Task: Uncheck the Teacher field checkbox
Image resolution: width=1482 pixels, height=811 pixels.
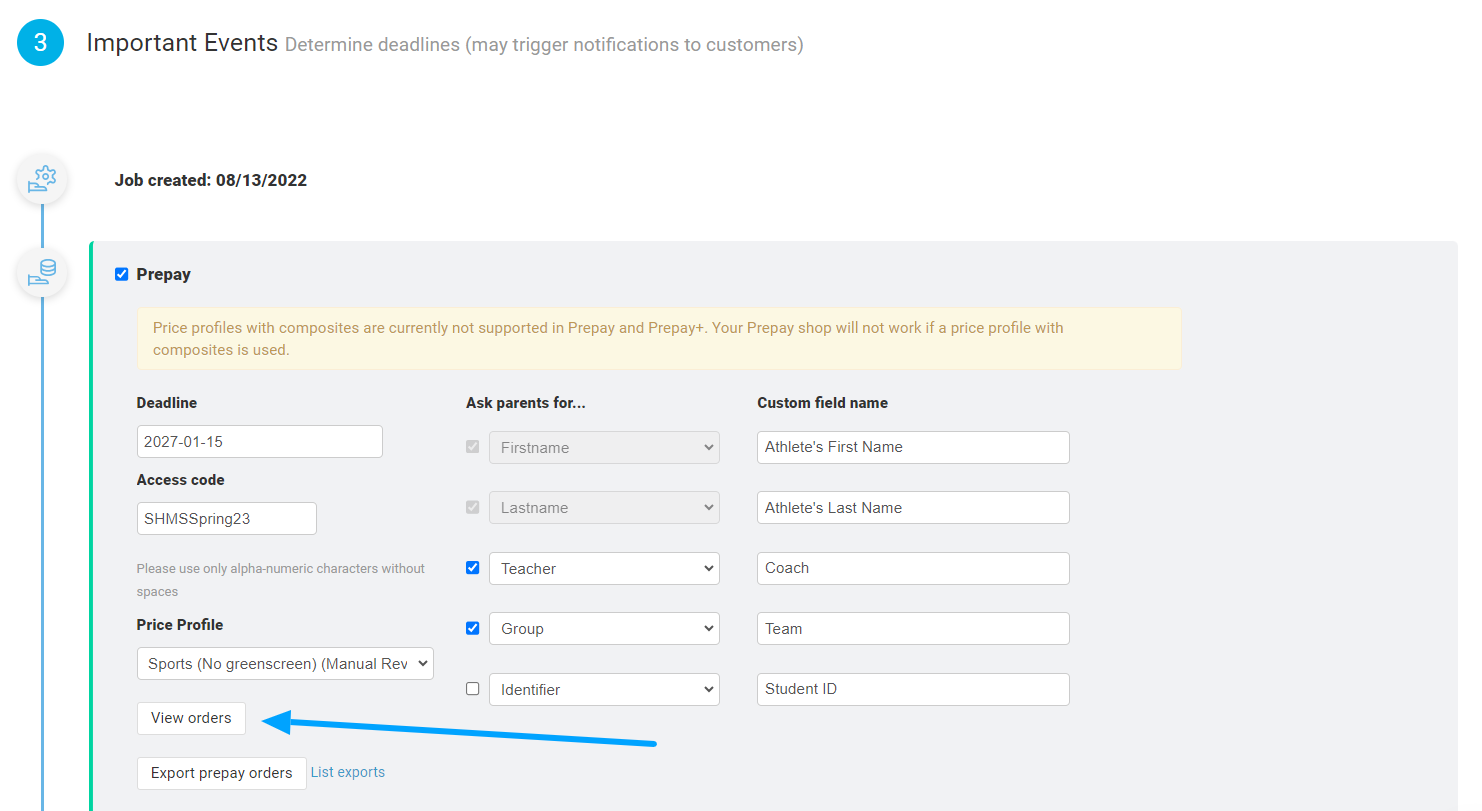Action: 473,568
